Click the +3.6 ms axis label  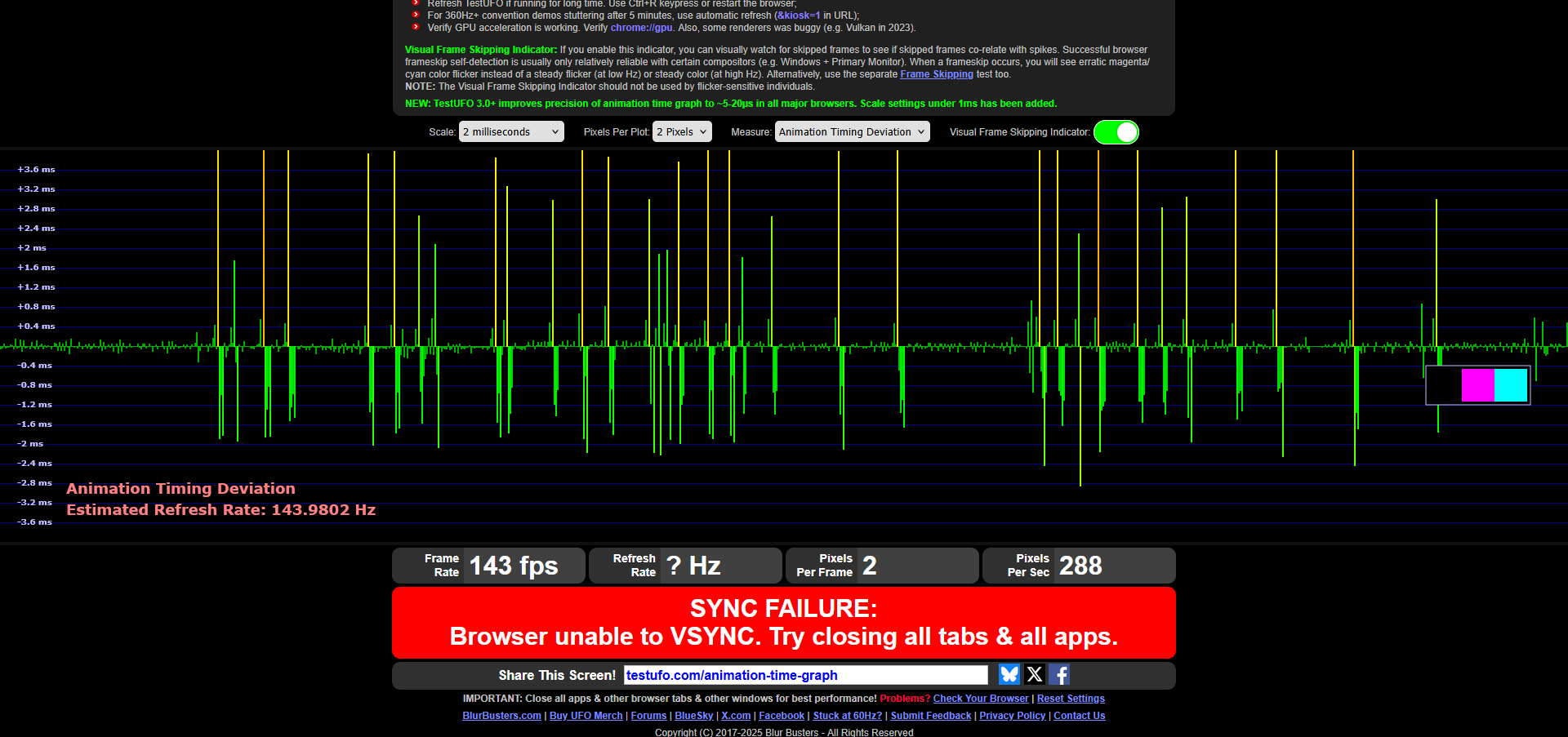coord(36,170)
